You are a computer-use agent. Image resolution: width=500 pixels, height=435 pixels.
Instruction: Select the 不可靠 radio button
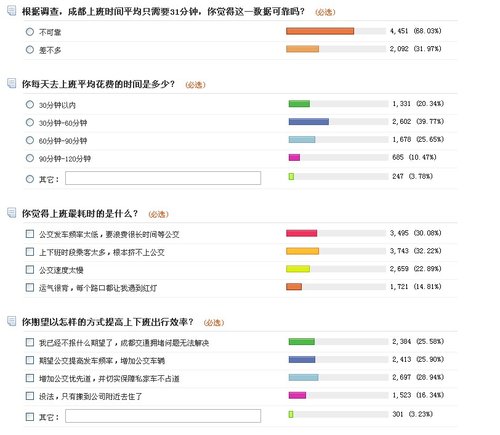tap(30, 32)
